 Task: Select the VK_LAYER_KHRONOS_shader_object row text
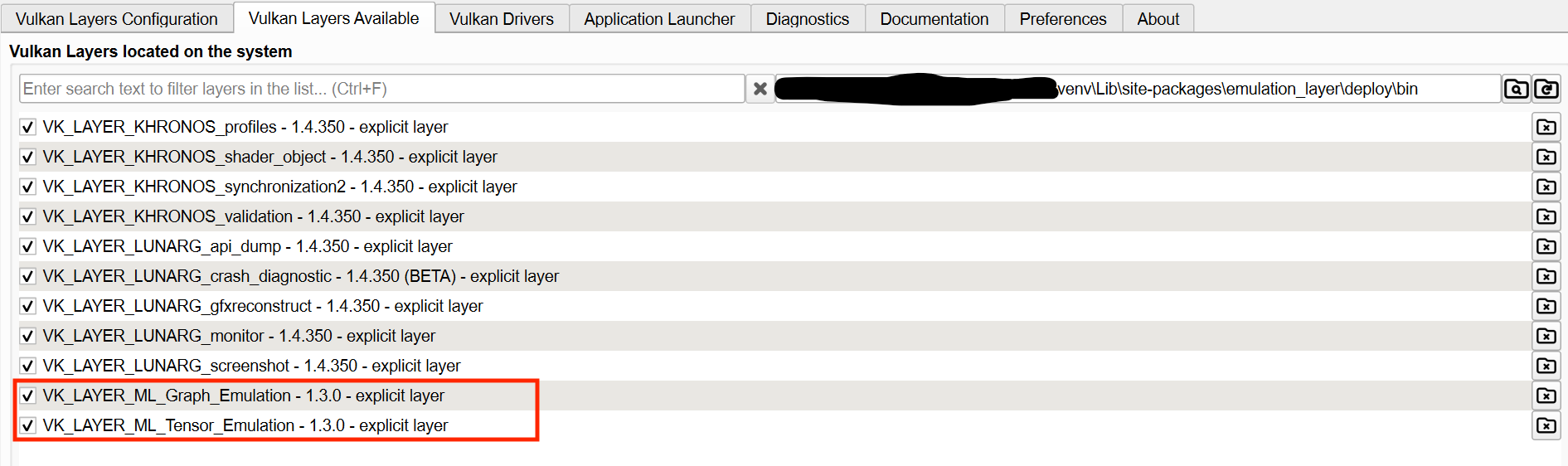click(x=269, y=157)
